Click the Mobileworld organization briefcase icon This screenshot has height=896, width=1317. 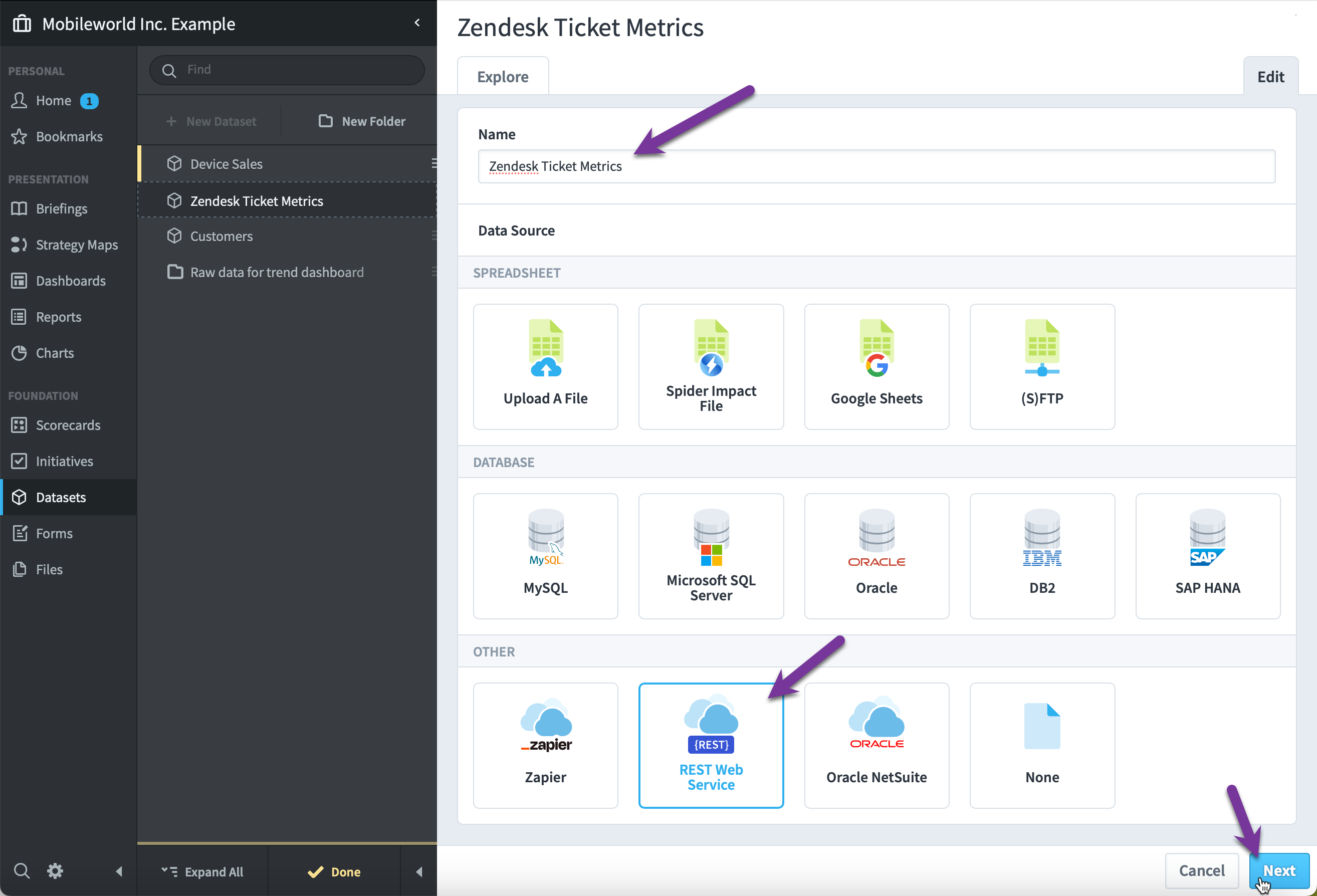(22, 24)
